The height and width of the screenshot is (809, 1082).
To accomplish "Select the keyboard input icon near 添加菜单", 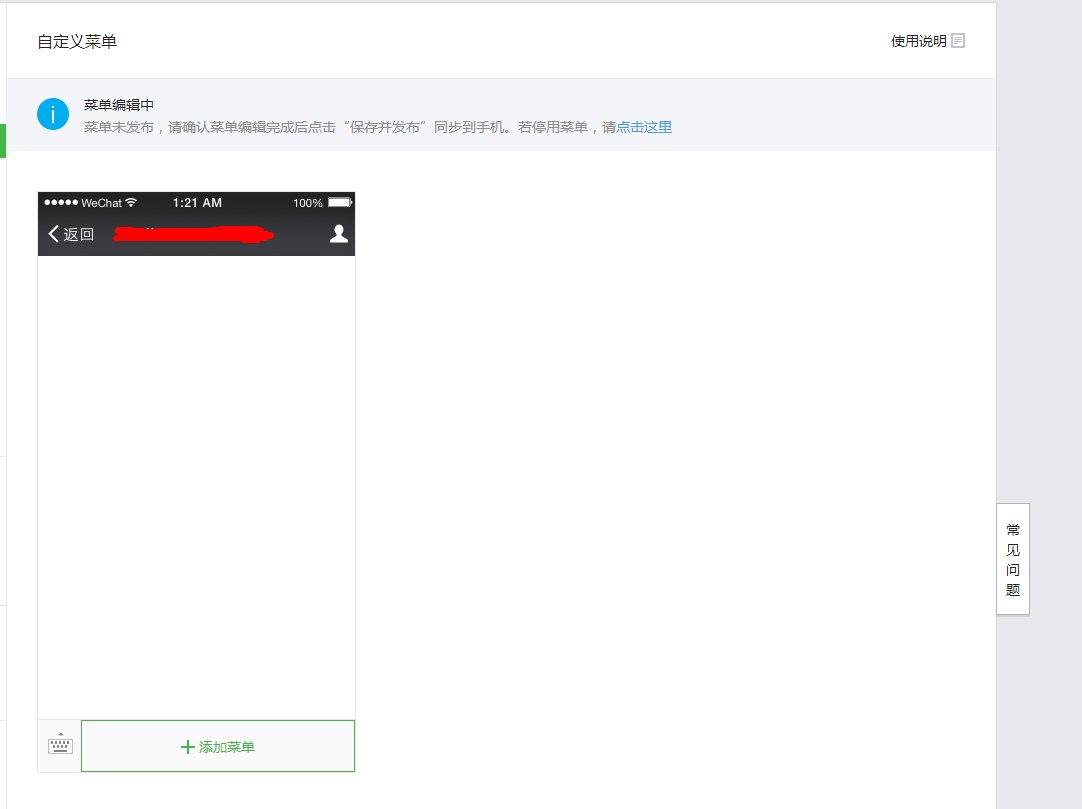I will click(58, 744).
